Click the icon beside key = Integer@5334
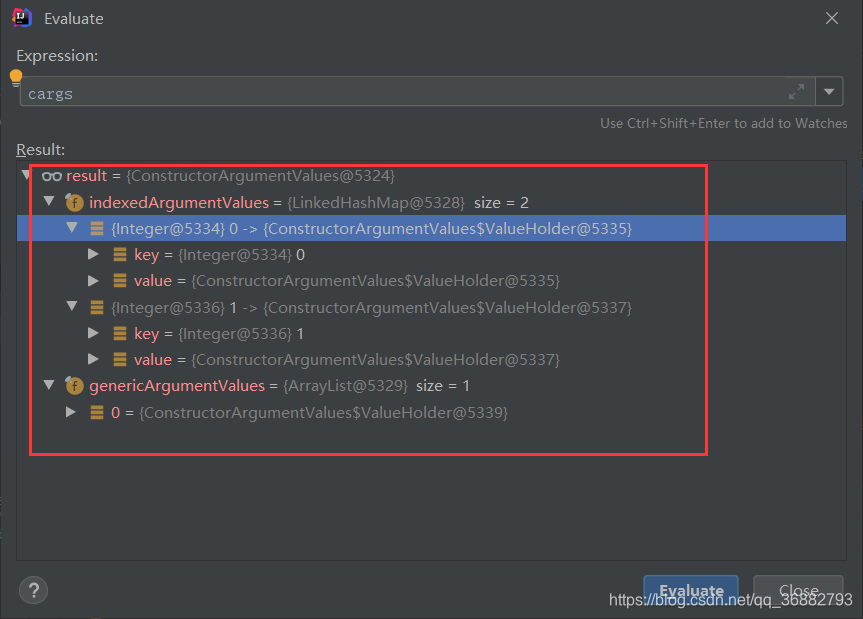This screenshot has height=619, width=863. click(x=120, y=254)
